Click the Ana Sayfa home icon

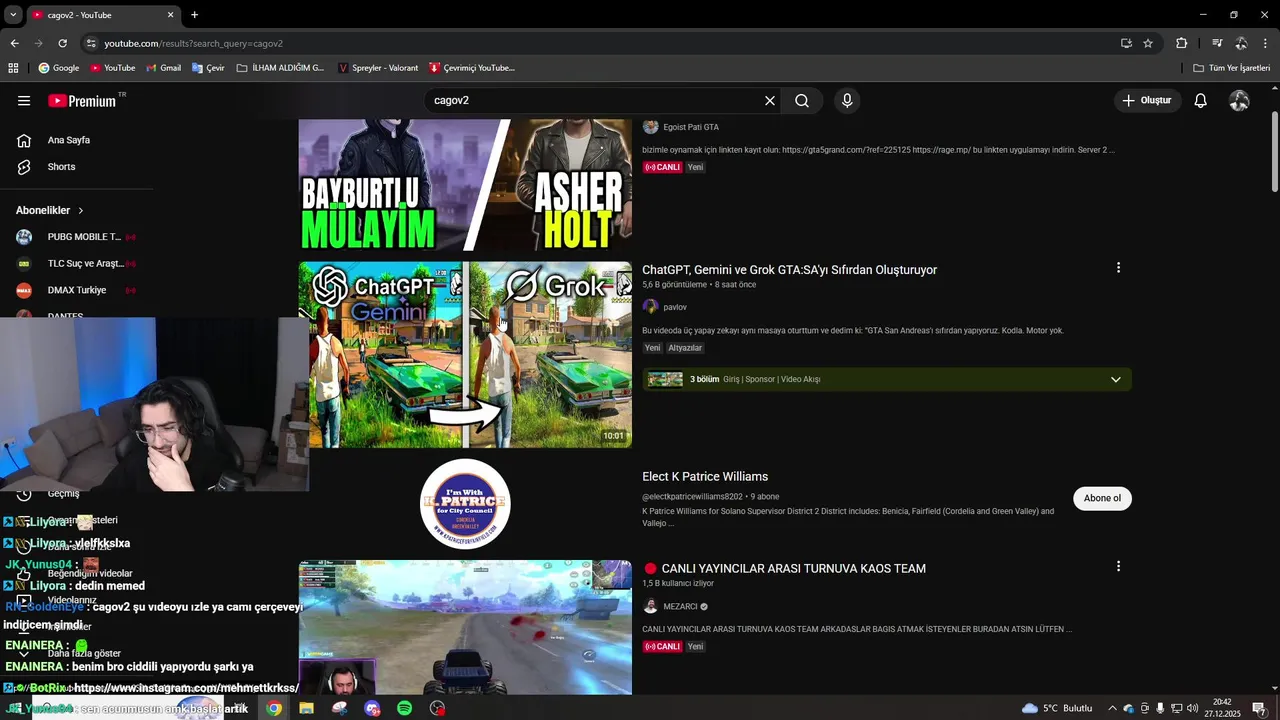pos(24,140)
